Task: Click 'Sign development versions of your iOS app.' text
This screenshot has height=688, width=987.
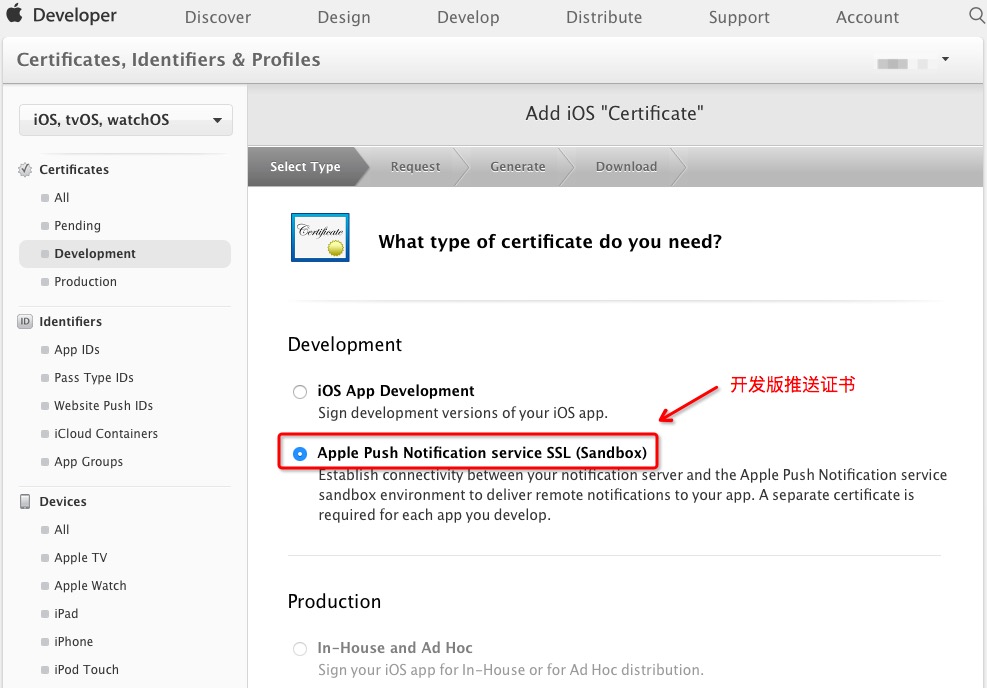Action: click(463, 413)
